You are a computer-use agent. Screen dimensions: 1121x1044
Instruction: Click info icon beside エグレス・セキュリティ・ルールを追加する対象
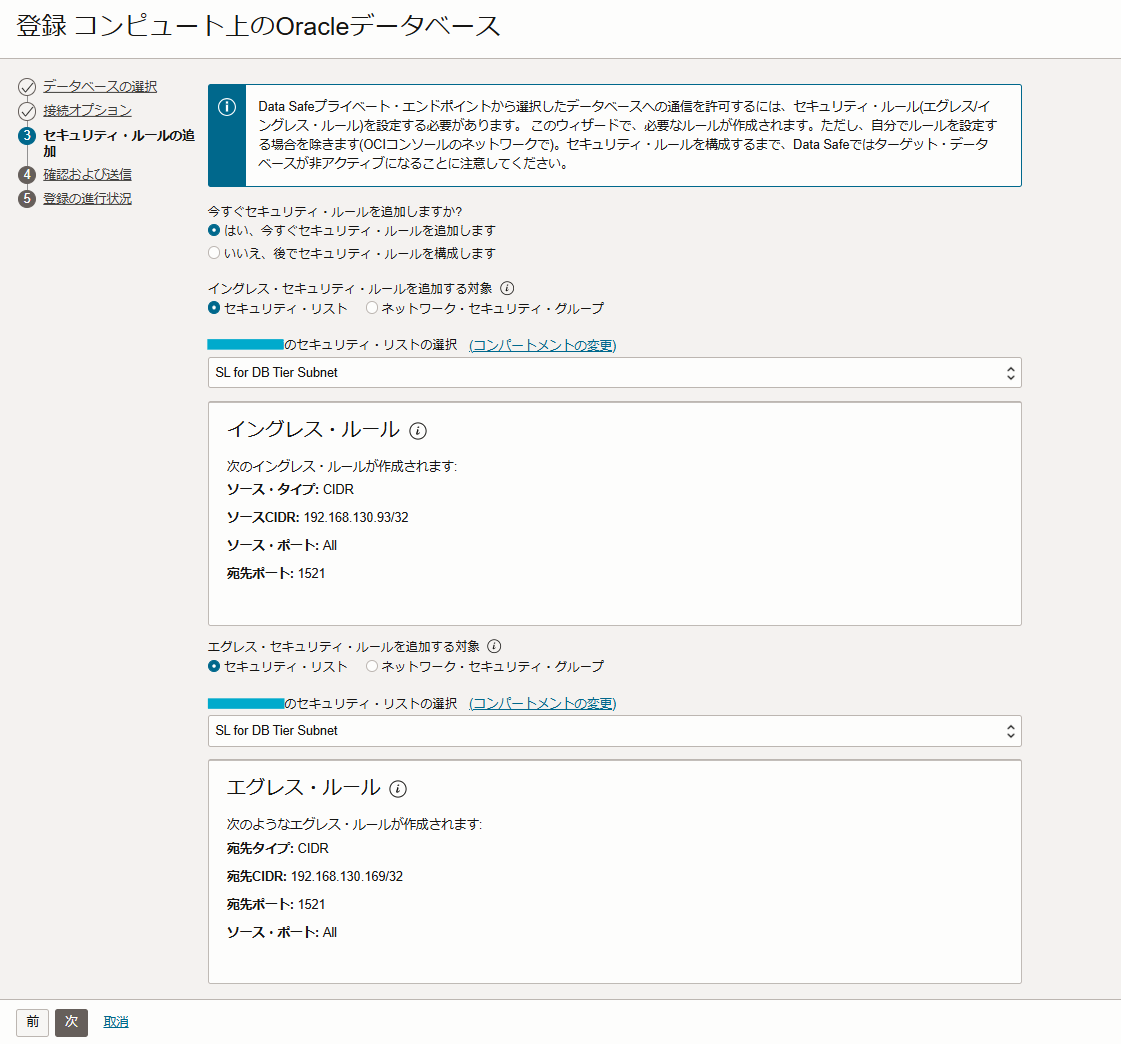pyautogui.click(x=495, y=645)
